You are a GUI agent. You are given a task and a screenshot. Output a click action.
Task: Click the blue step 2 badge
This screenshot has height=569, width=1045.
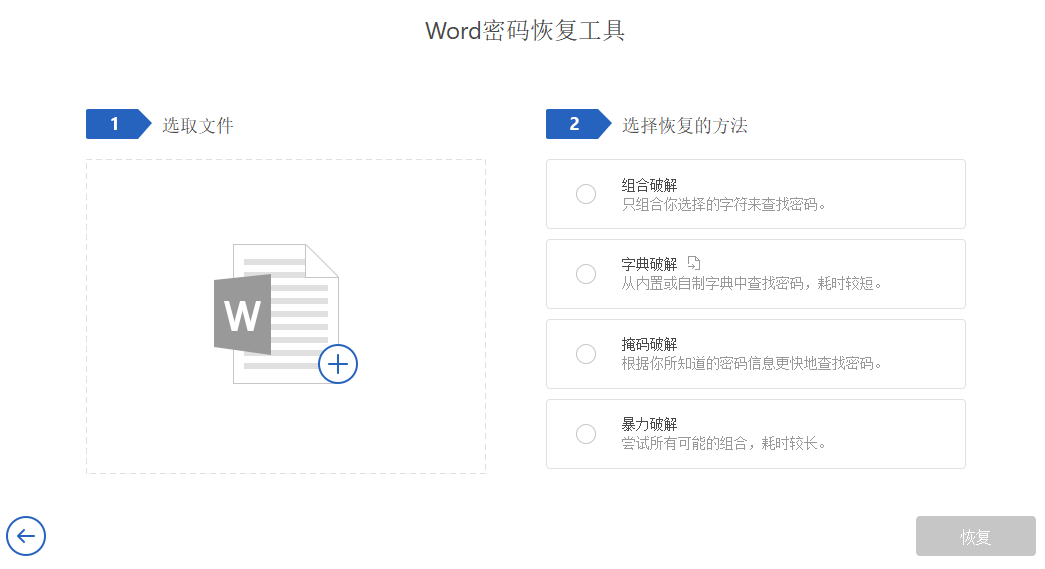575,124
